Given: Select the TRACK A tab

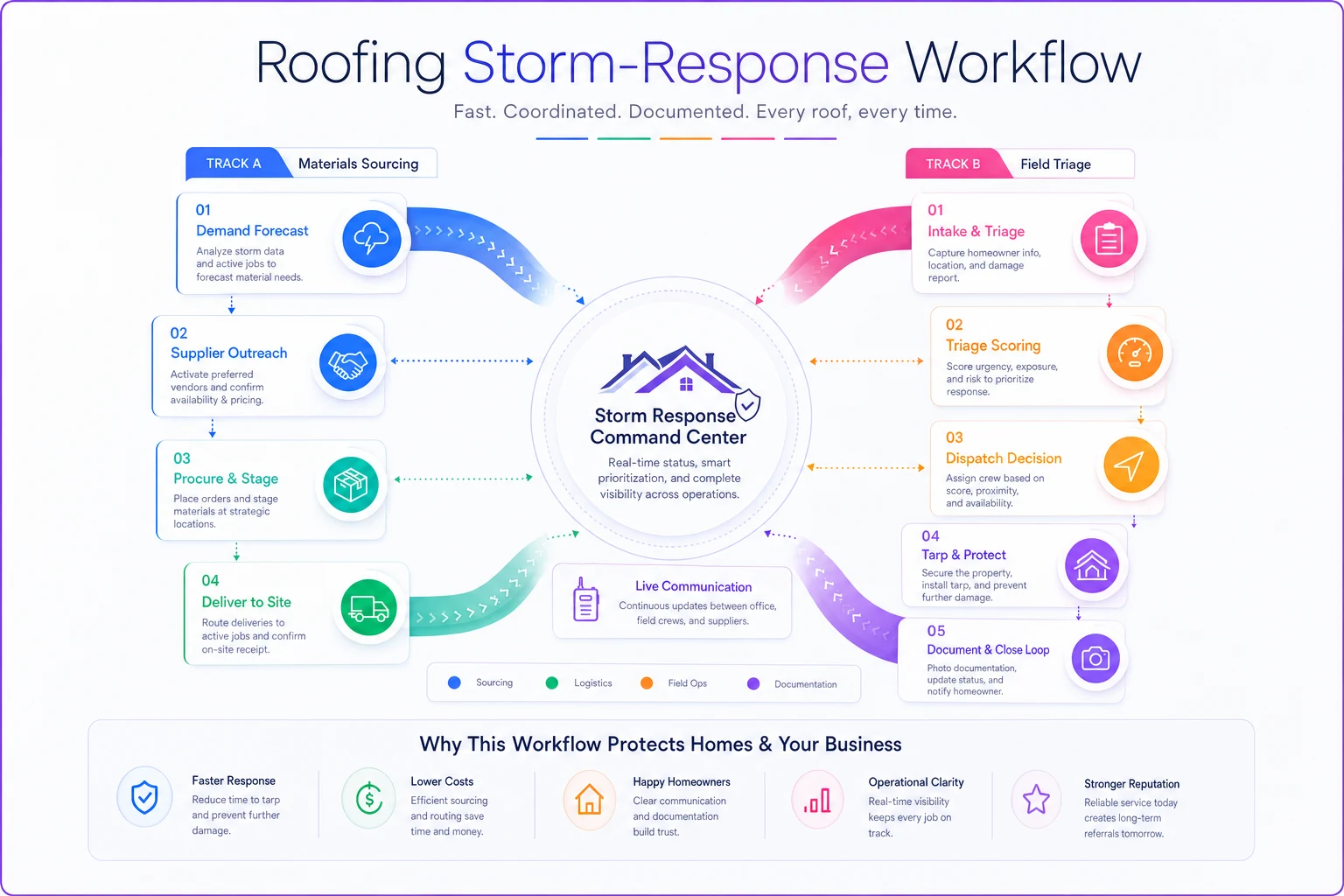Looking at the screenshot, I should coord(234,164).
